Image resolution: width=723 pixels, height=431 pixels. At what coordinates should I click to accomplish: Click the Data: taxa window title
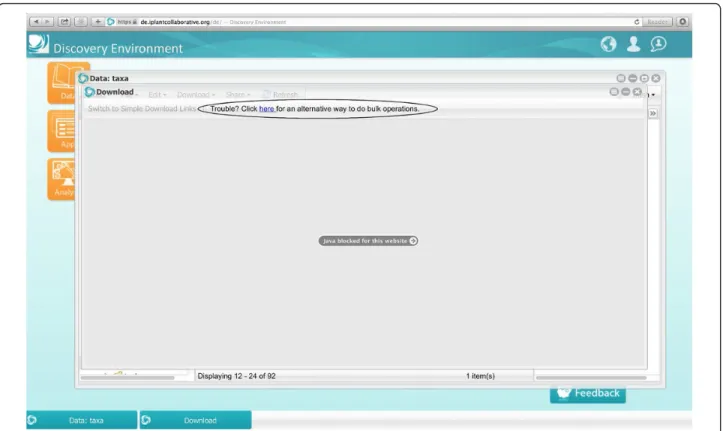[109, 78]
